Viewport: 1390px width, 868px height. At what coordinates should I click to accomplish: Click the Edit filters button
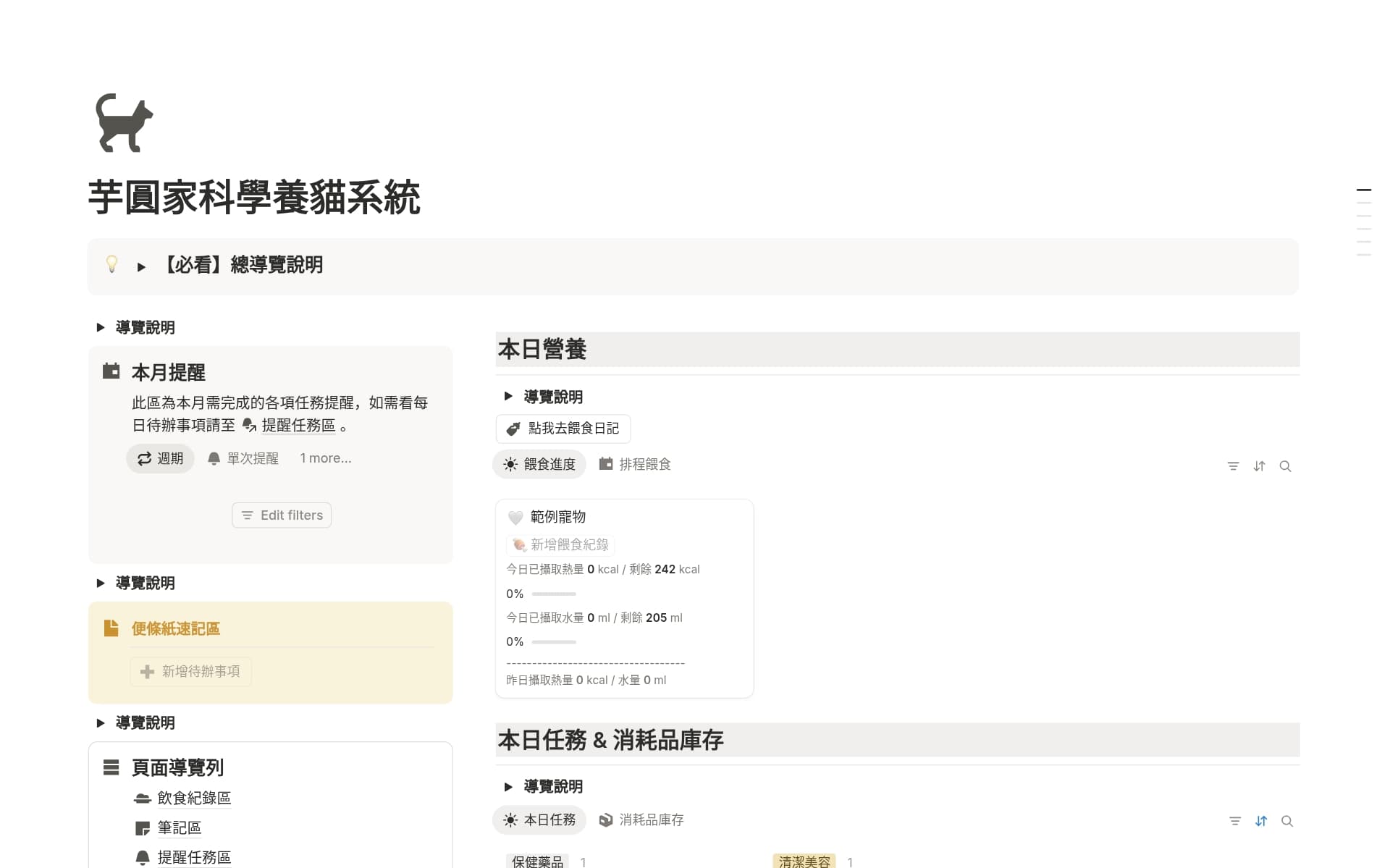coord(281,515)
